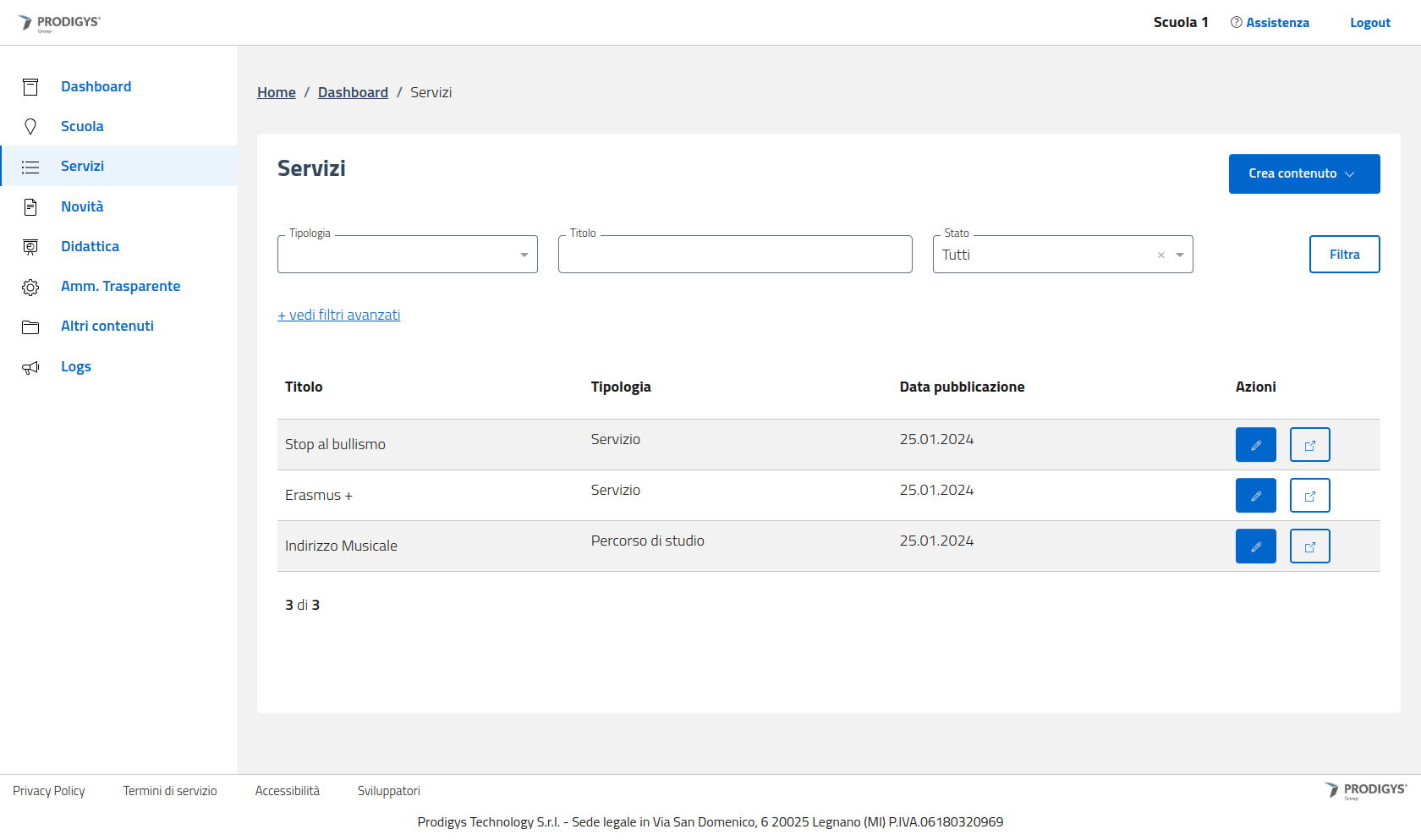
Task: Expand the Tipologia dropdown
Action: pyautogui.click(x=524, y=255)
